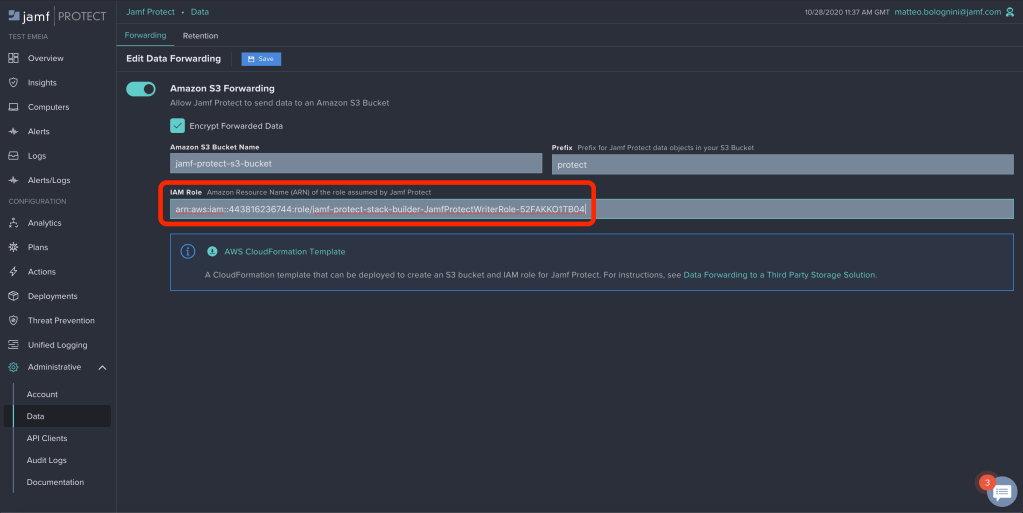Image resolution: width=1023 pixels, height=513 pixels.
Task: Disable the Amazon S3 Forwarding toggle
Action: (x=141, y=89)
